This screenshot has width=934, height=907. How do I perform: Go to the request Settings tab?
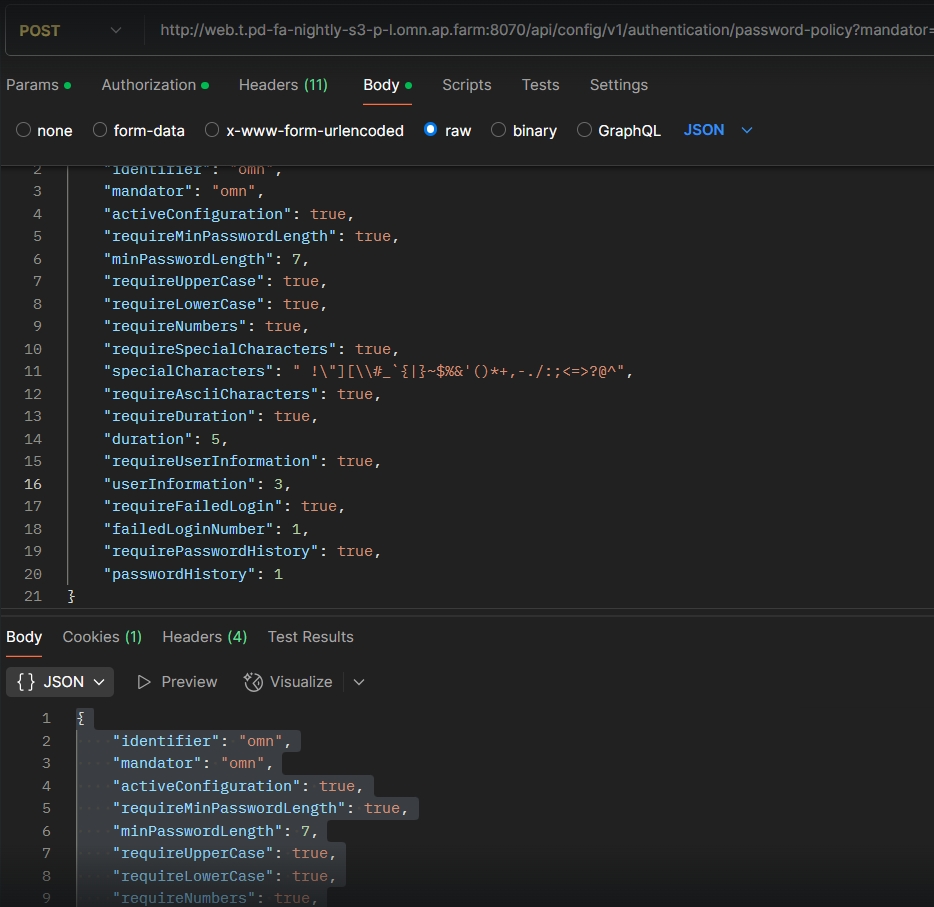(618, 85)
